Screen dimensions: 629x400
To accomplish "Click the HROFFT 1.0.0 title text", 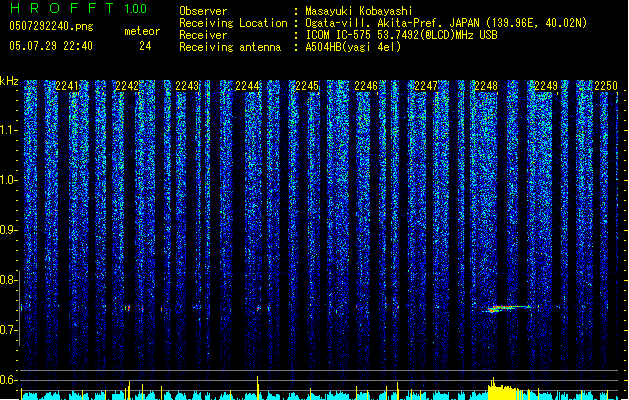I will pyautogui.click(x=79, y=8).
